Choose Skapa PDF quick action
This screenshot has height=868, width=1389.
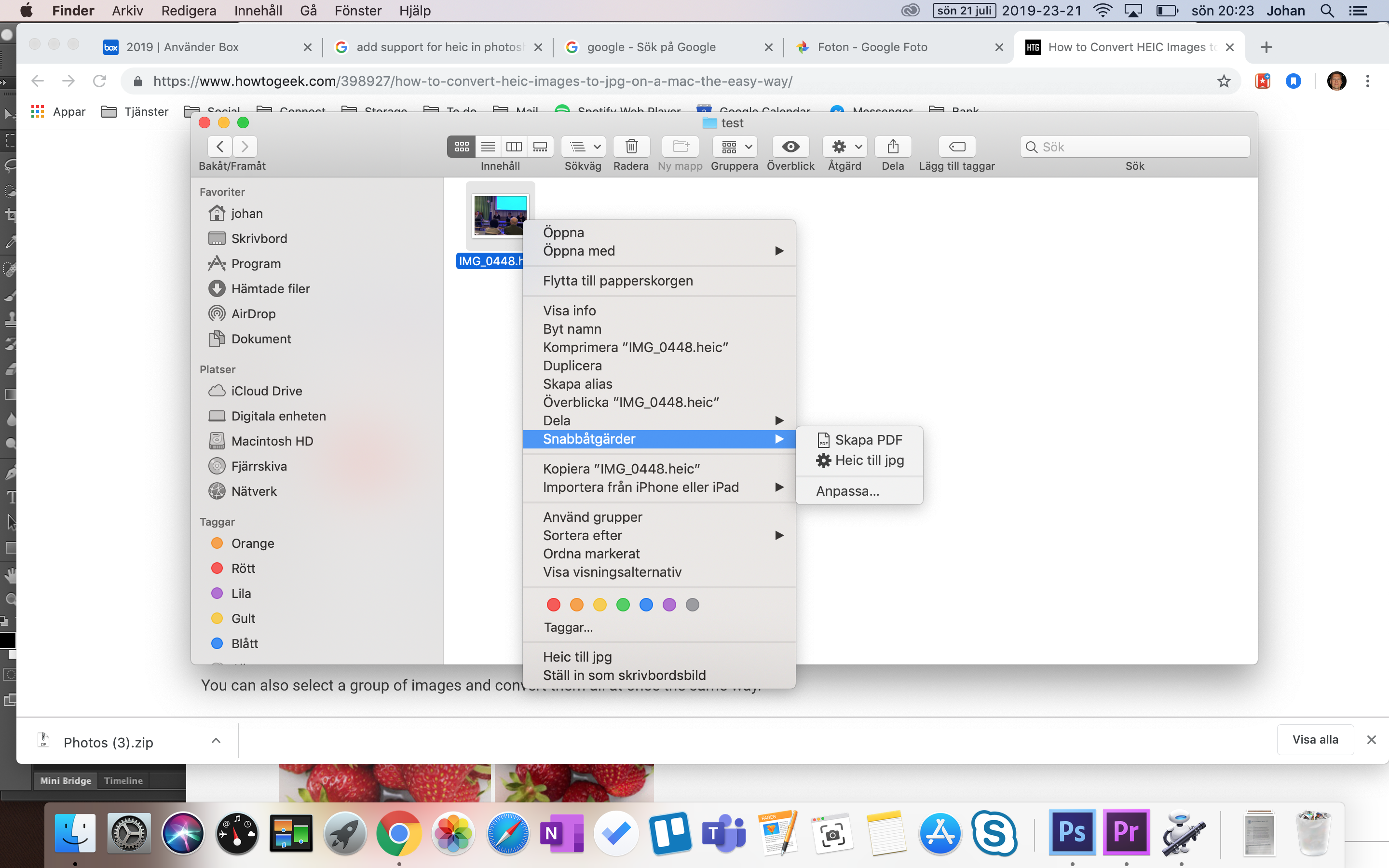[868, 440]
